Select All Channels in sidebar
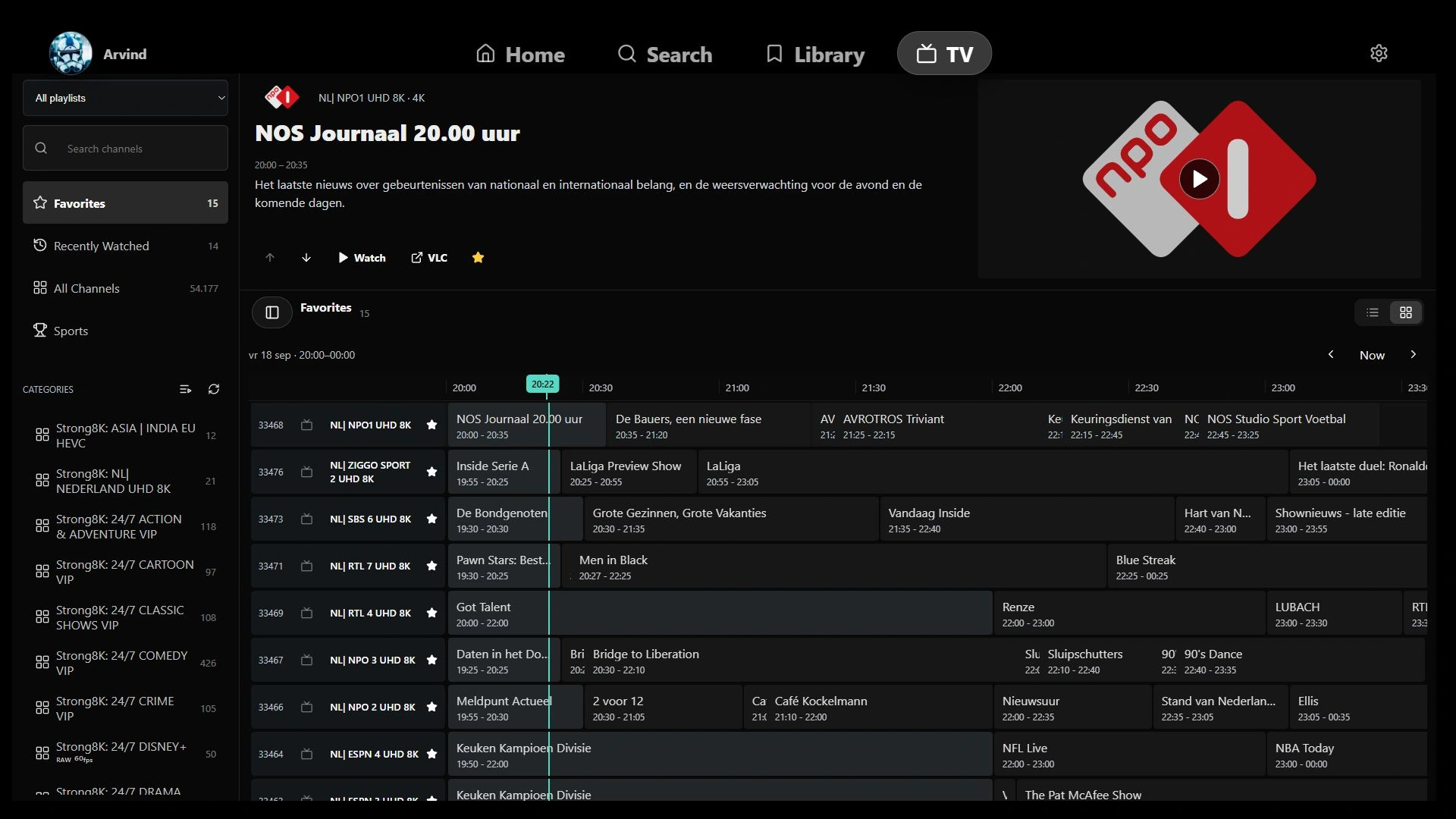This screenshot has width=1456, height=819. (125, 288)
